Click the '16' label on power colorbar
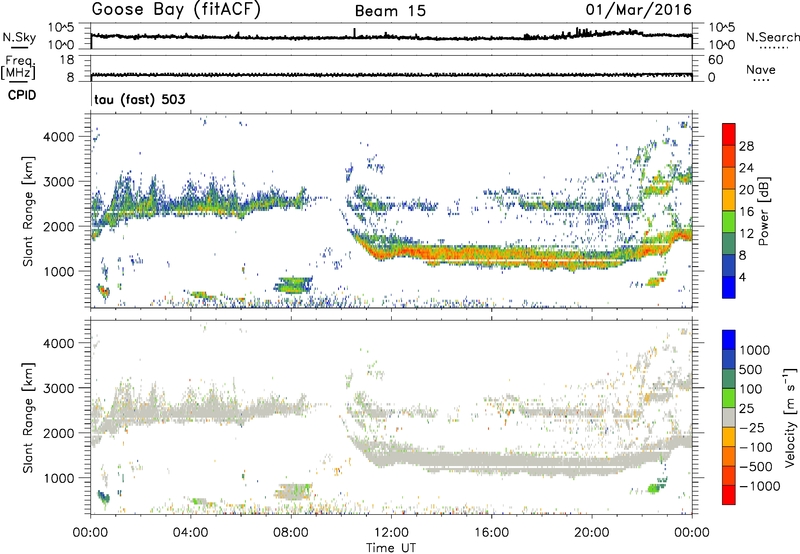Screen dimensions: 800x554 [x=746, y=212]
